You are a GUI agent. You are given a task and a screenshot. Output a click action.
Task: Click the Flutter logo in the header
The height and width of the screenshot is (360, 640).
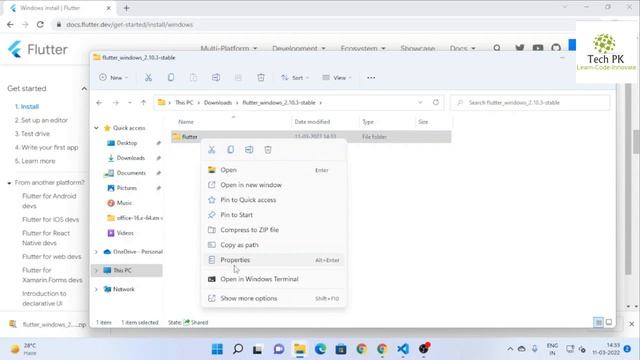(38, 49)
